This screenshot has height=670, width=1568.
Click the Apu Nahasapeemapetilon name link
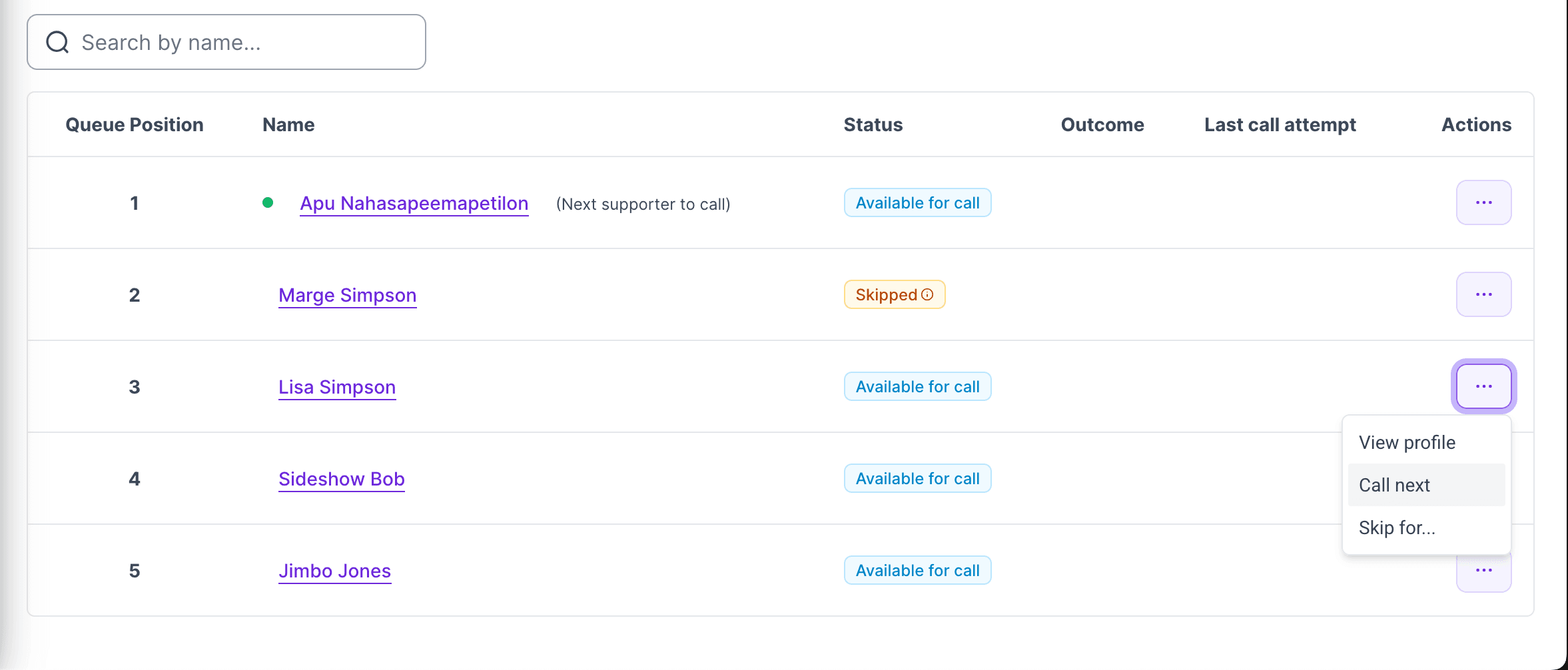point(414,203)
